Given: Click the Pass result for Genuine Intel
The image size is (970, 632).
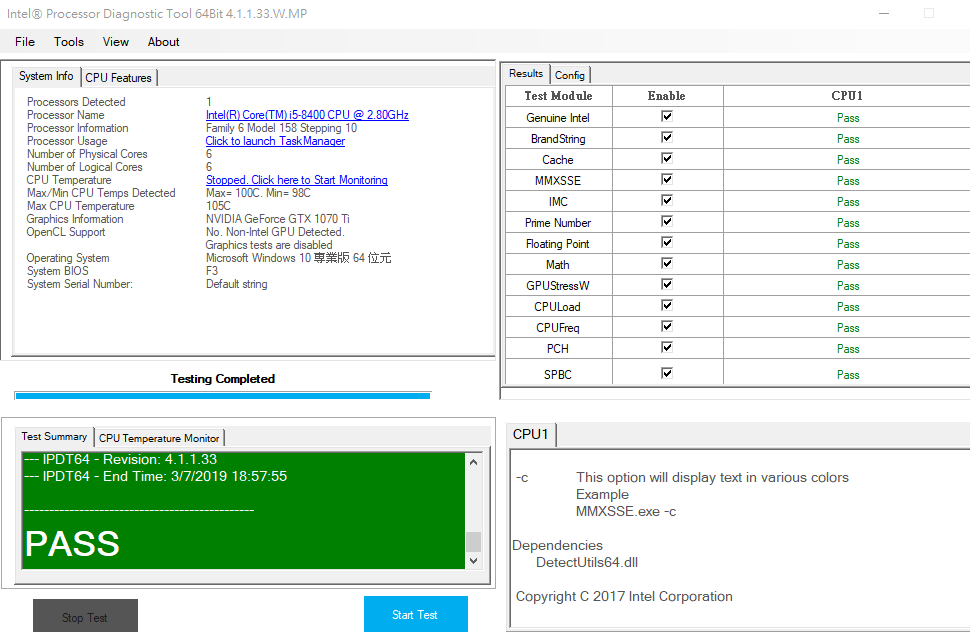Looking at the screenshot, I should (848, 118).
